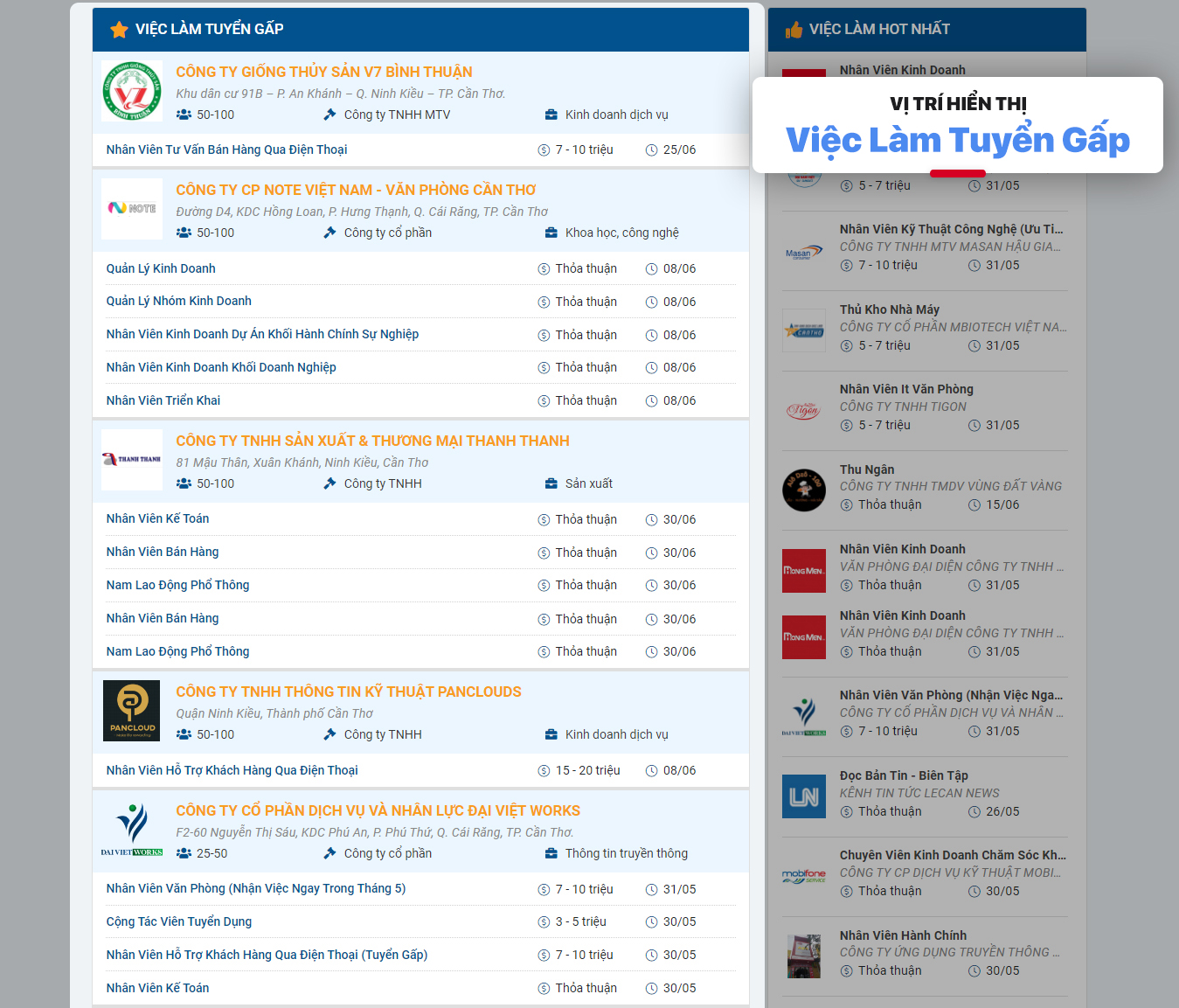
Task: Open the Quản Lý Kinh Doanh job
Action: [161, 268]
